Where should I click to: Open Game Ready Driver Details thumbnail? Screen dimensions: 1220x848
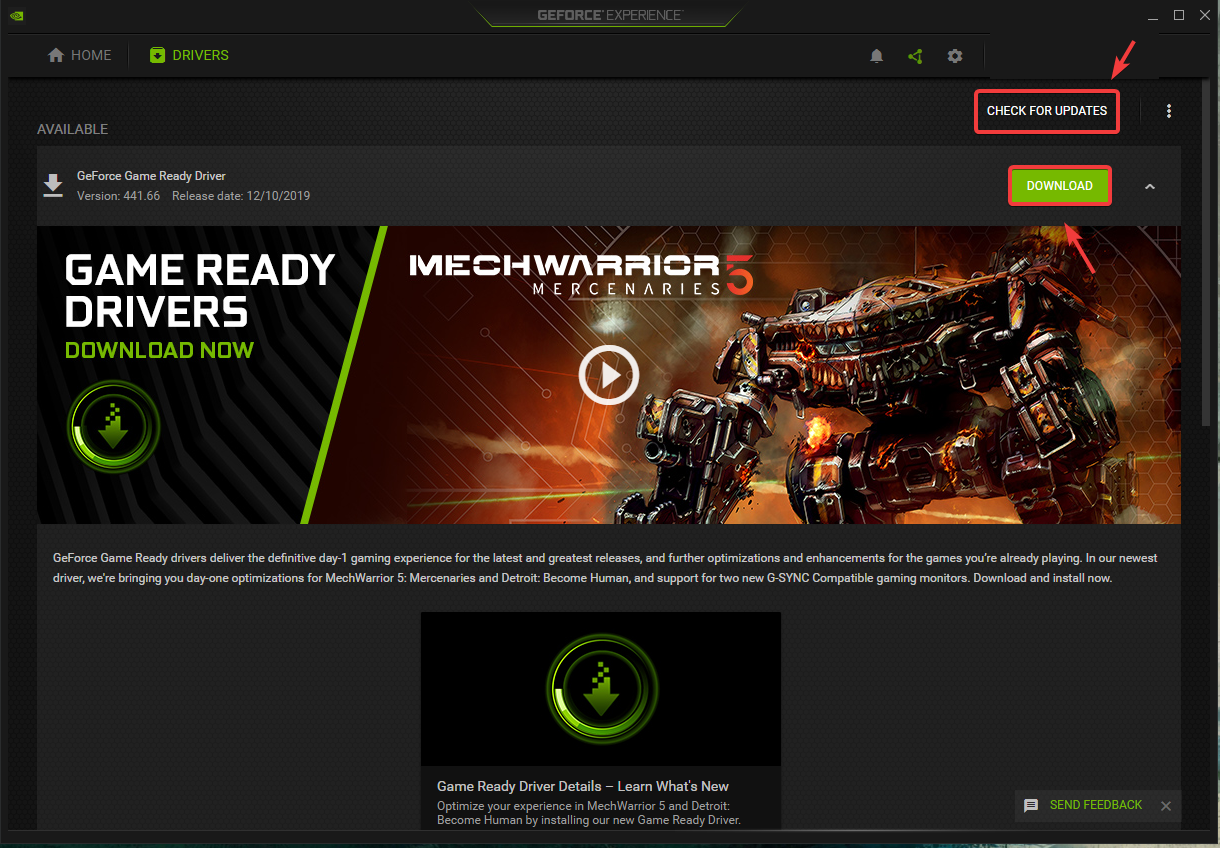click(x=600, y=689)
